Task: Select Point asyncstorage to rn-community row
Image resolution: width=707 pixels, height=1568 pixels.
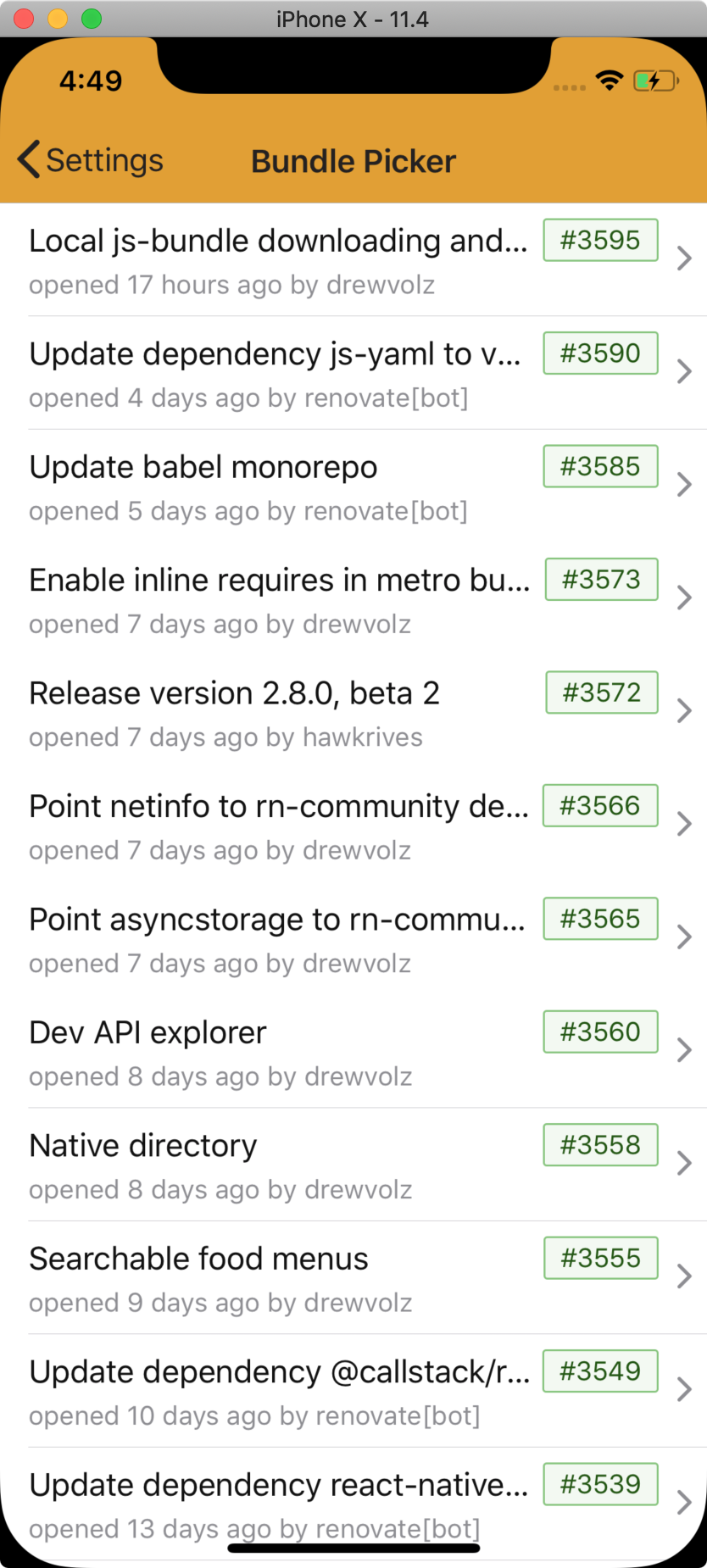Action: point(277,920)
